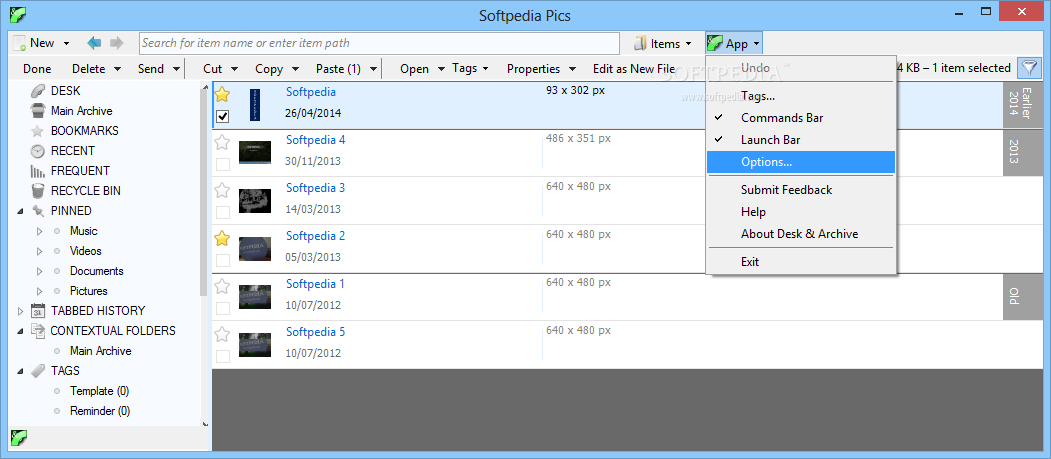Open the New dropdown arrow
Viewport: 1051px width, 459px height.
[66, 44]
